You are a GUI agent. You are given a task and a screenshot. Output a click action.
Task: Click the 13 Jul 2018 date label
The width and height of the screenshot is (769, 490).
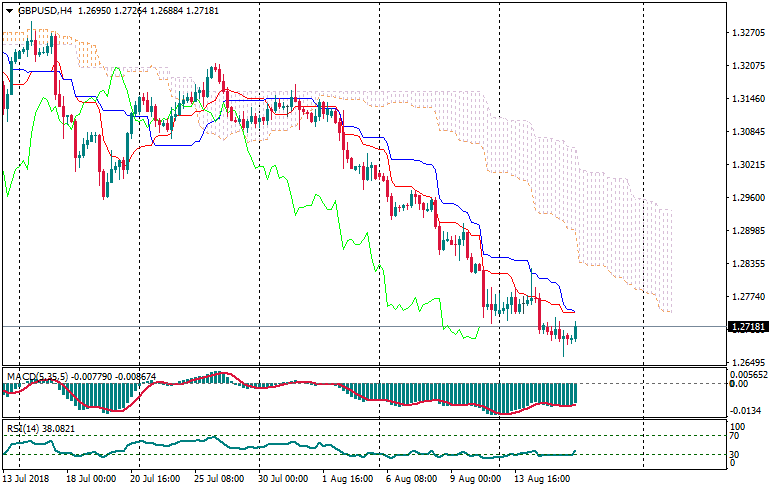coord(27,479)
